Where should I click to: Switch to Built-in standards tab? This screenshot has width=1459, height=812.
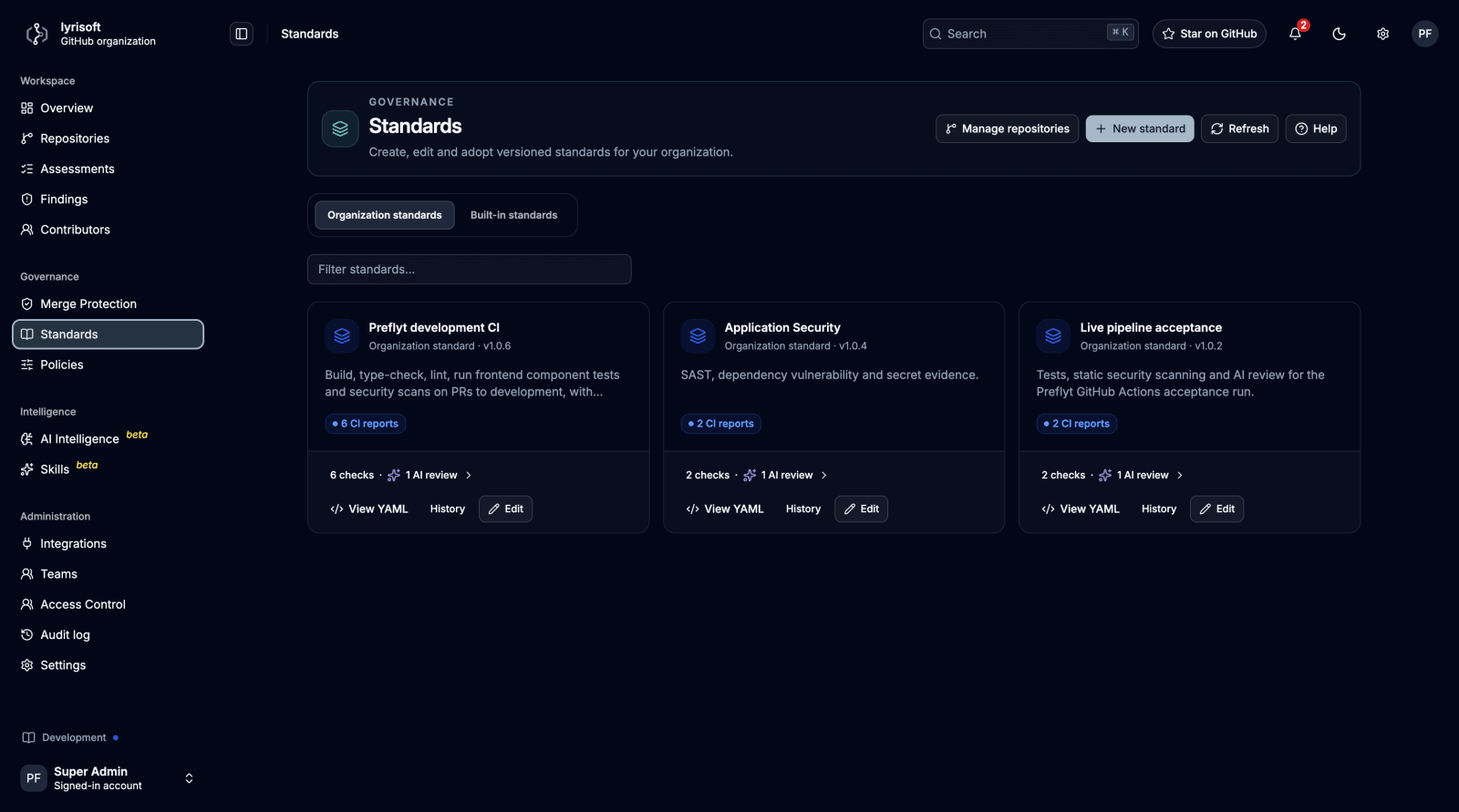point(513,215)
